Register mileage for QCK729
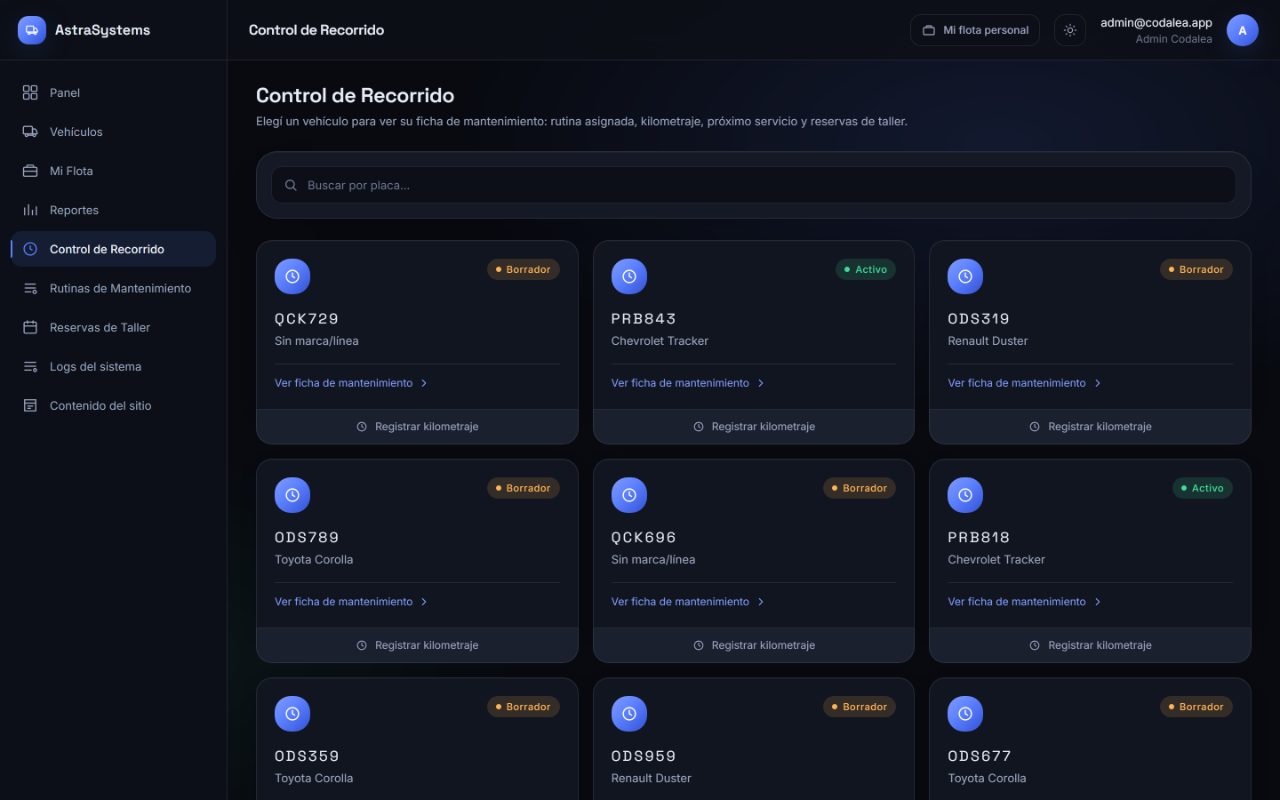This screenshot has height=800, width=1280. coord(417,426)
